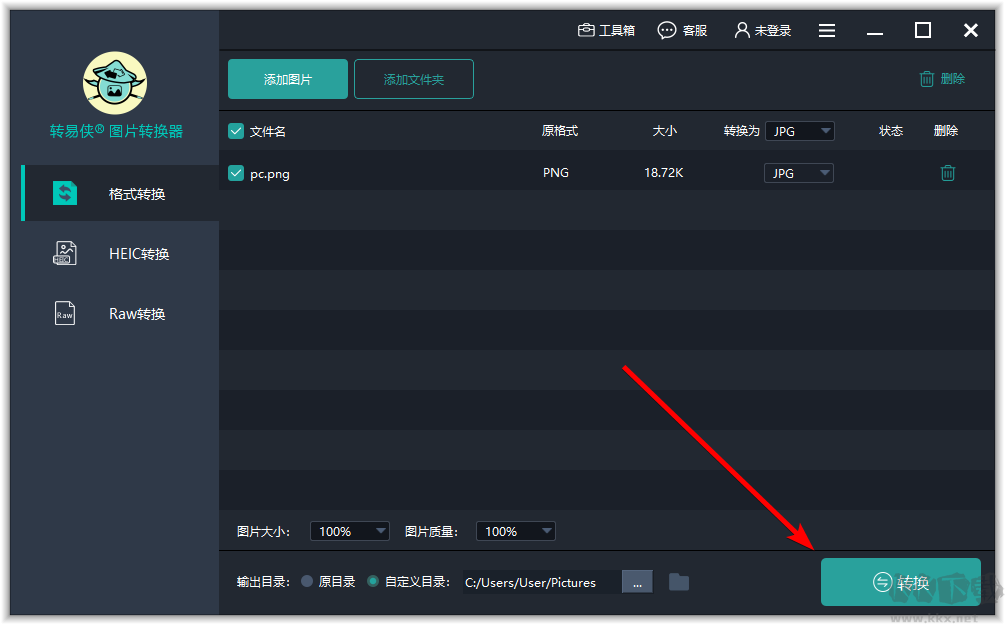Click 删除 column header

(x=946, y=131)
